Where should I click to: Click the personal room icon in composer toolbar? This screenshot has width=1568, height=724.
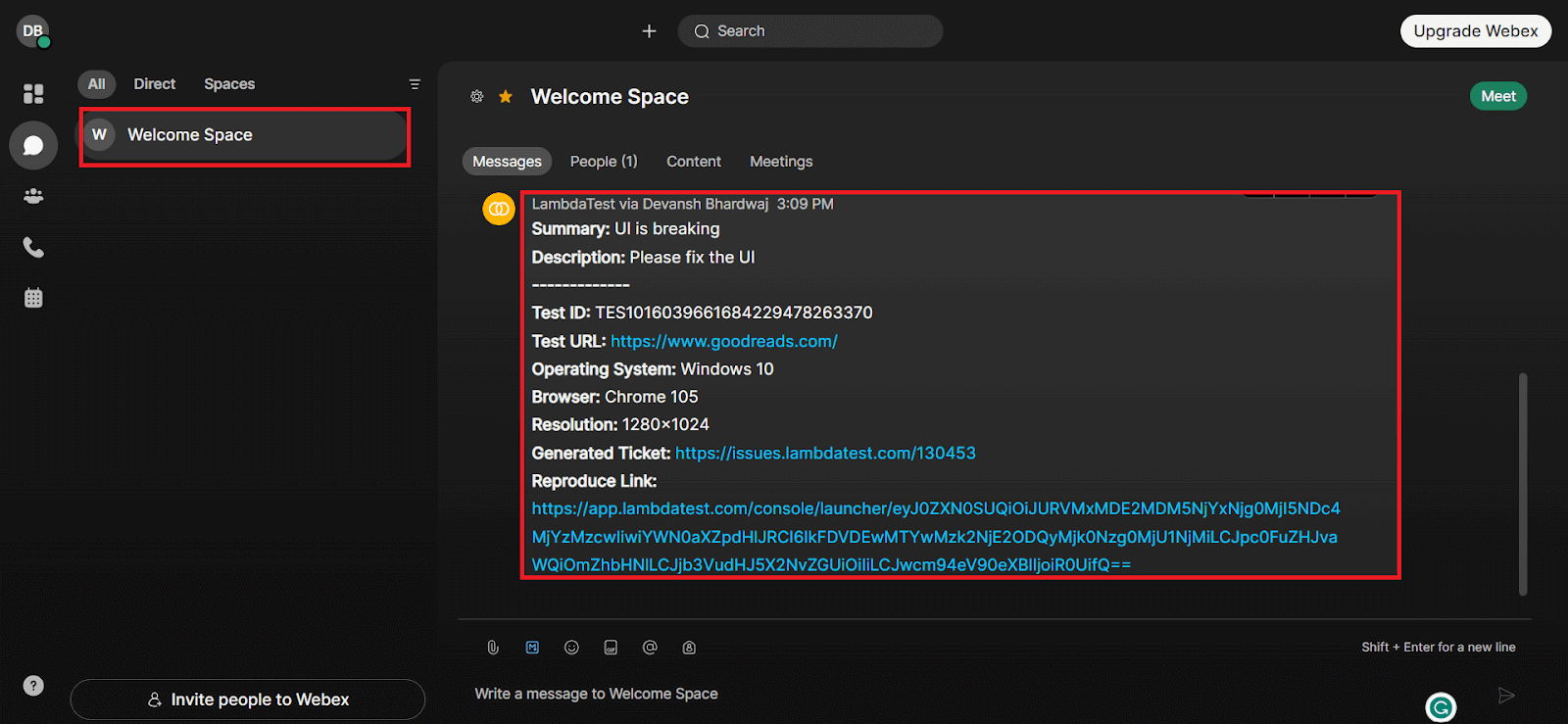(x=689, y=648)
